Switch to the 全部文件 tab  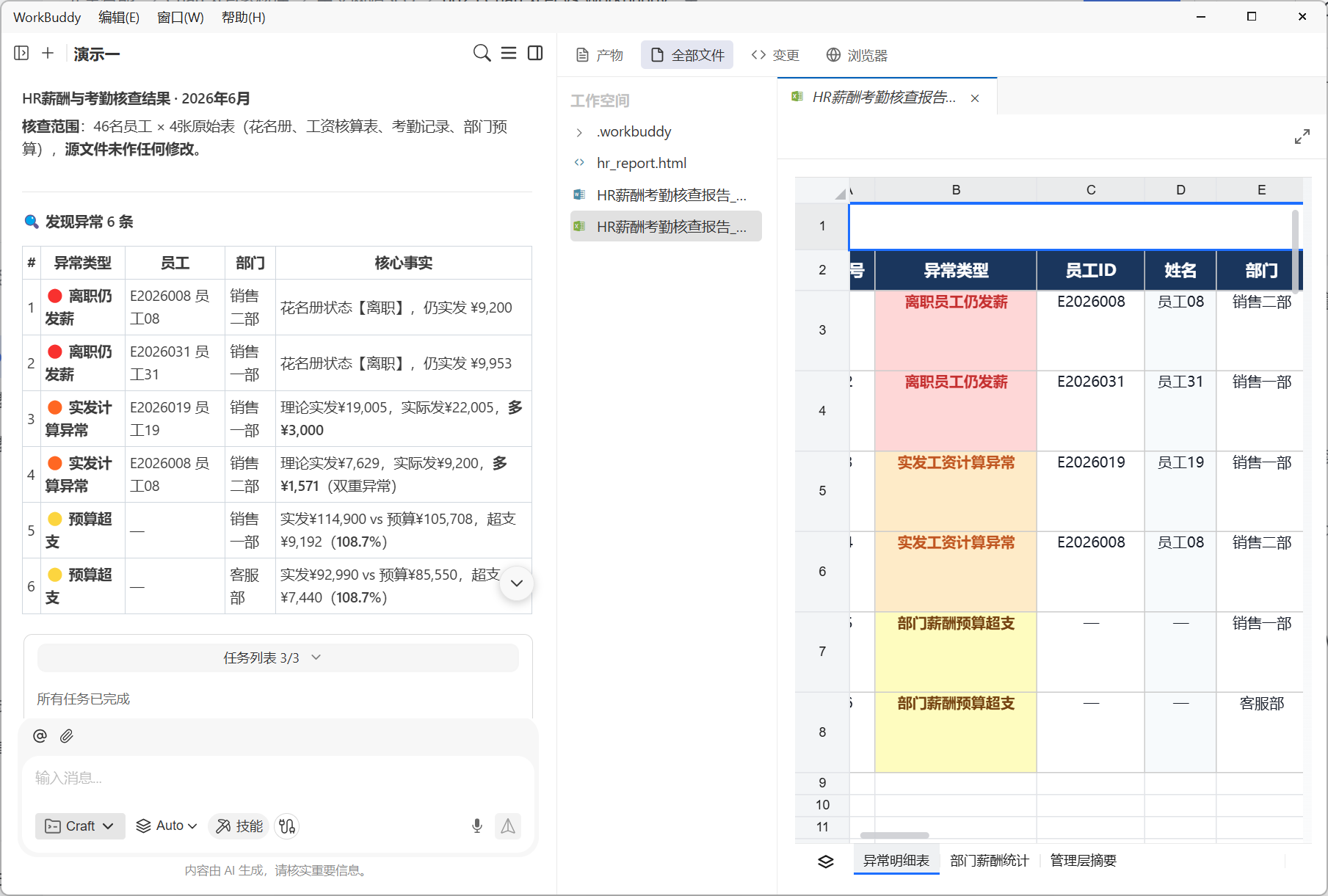687,55
